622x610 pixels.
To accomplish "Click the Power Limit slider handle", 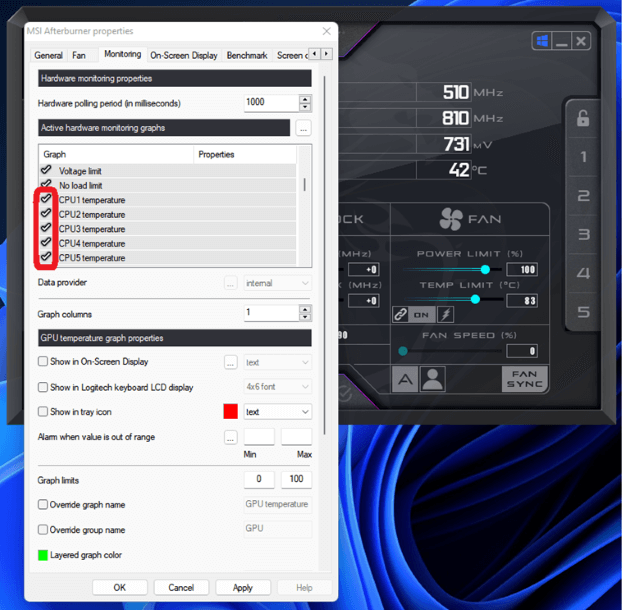I will pyautogui.click(x=485, y=270).
